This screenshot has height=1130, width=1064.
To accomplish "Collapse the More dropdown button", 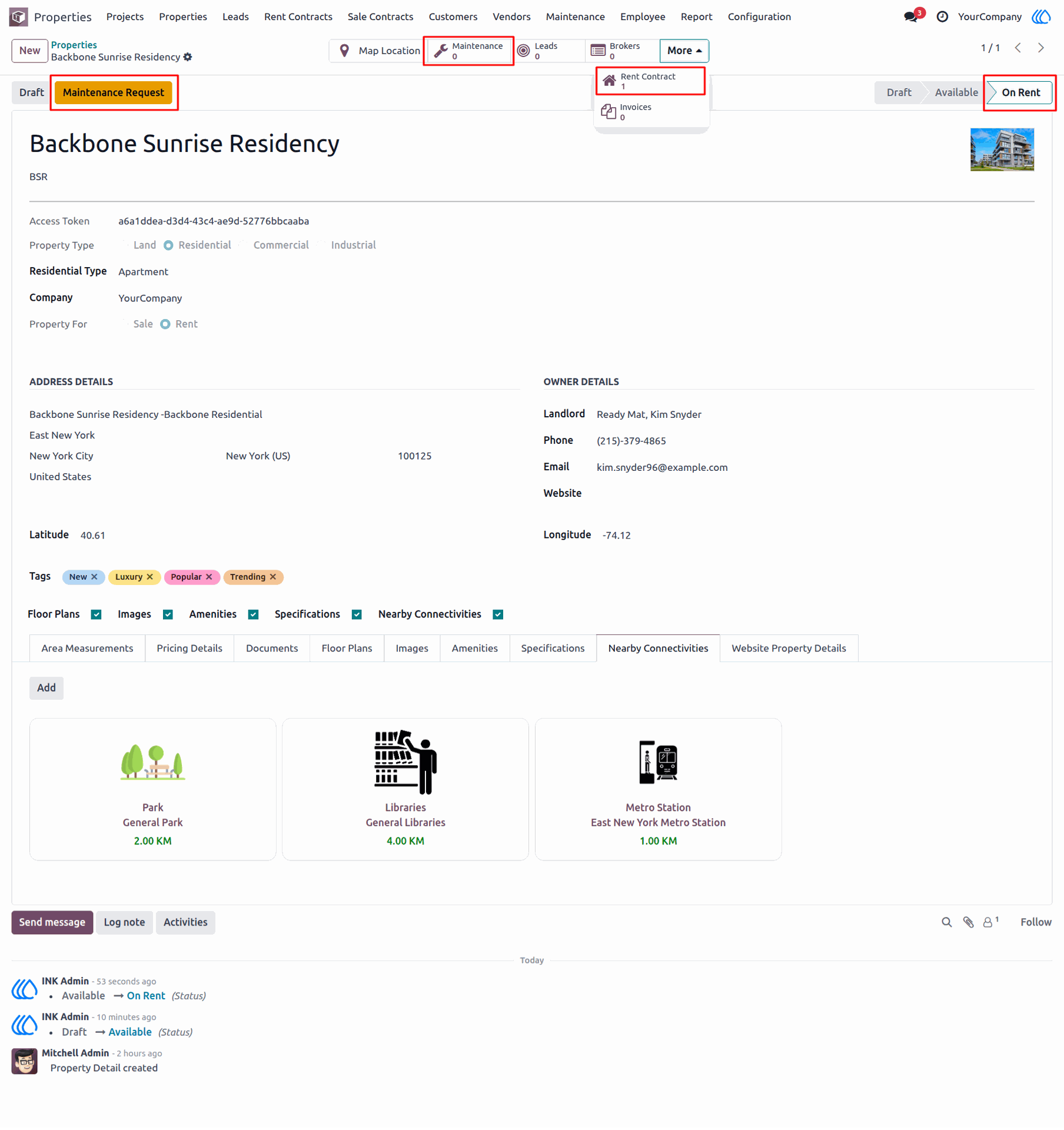I will [684, 51].
